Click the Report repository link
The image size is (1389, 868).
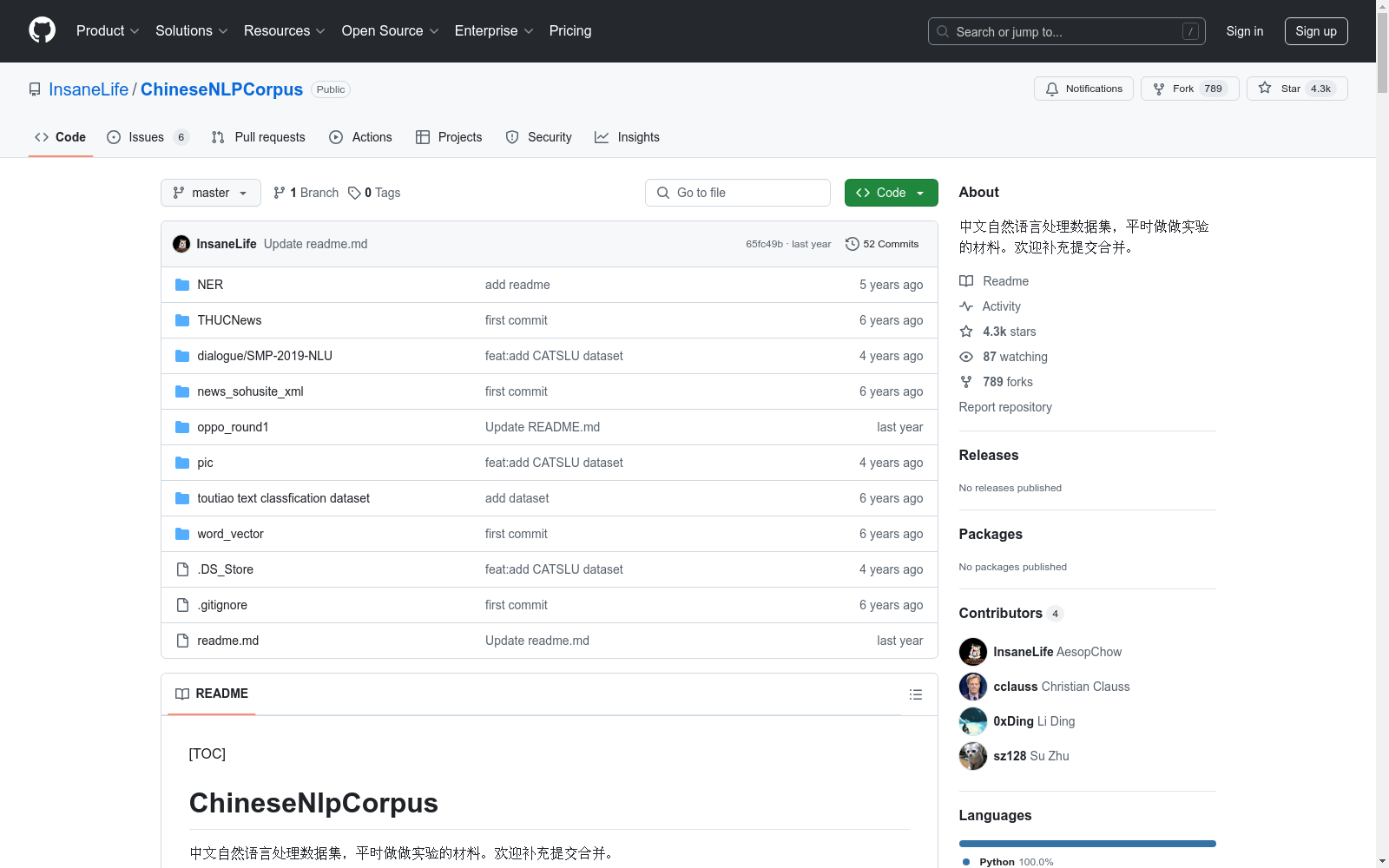[1005, 407]
